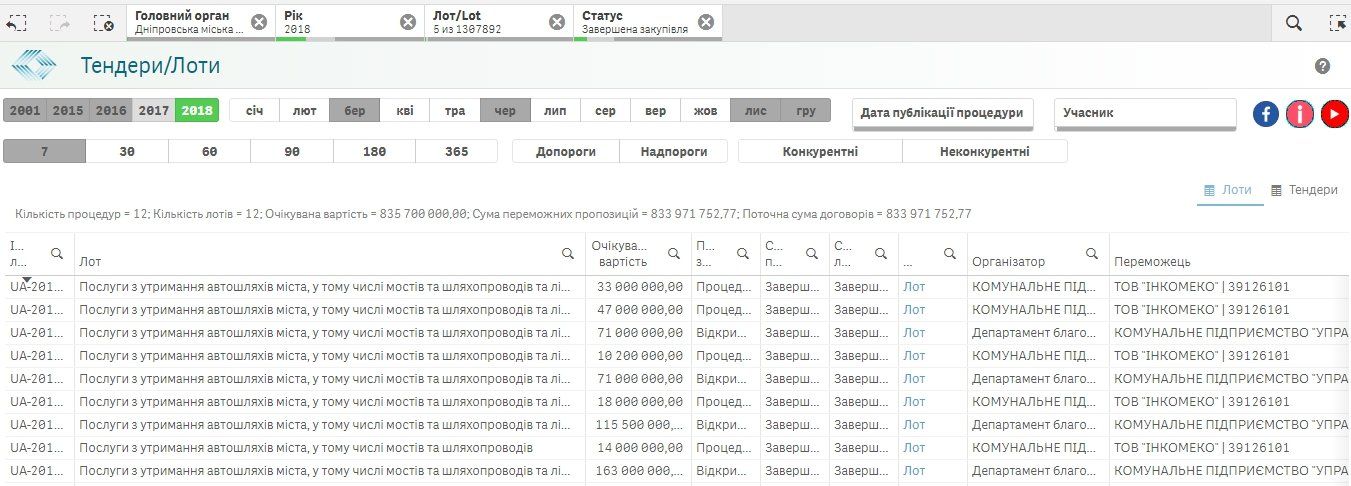Viewport: 1351px width, 486px height.
Task: Filter by Надпороги procedures
Action: tap(673, 152)
